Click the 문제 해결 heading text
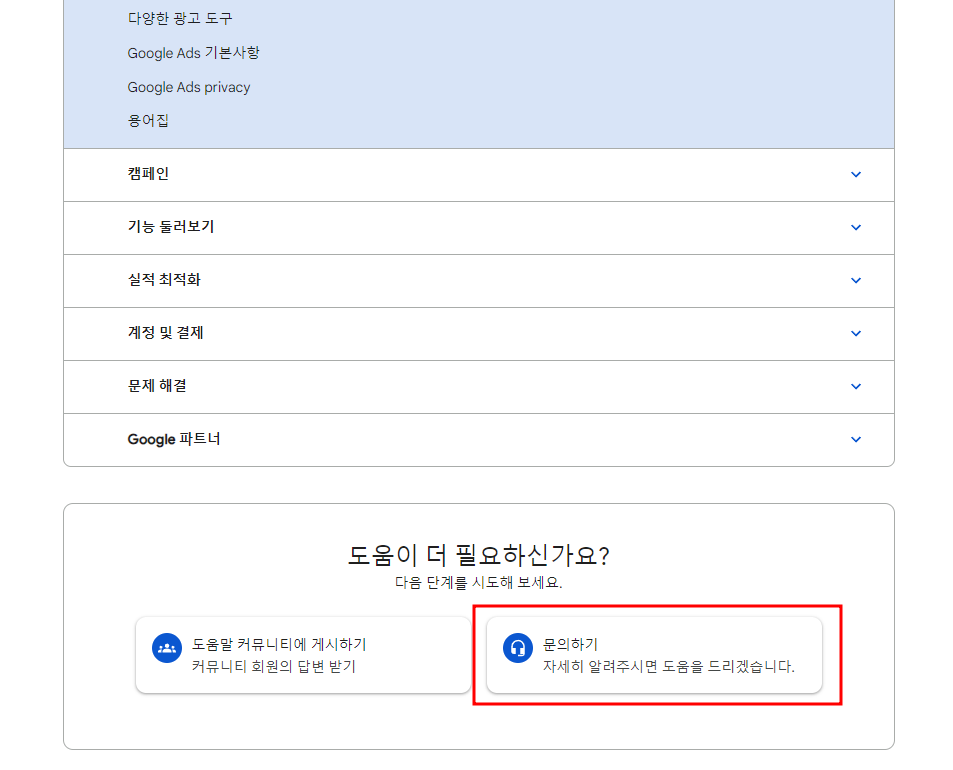 pos(157,385)
